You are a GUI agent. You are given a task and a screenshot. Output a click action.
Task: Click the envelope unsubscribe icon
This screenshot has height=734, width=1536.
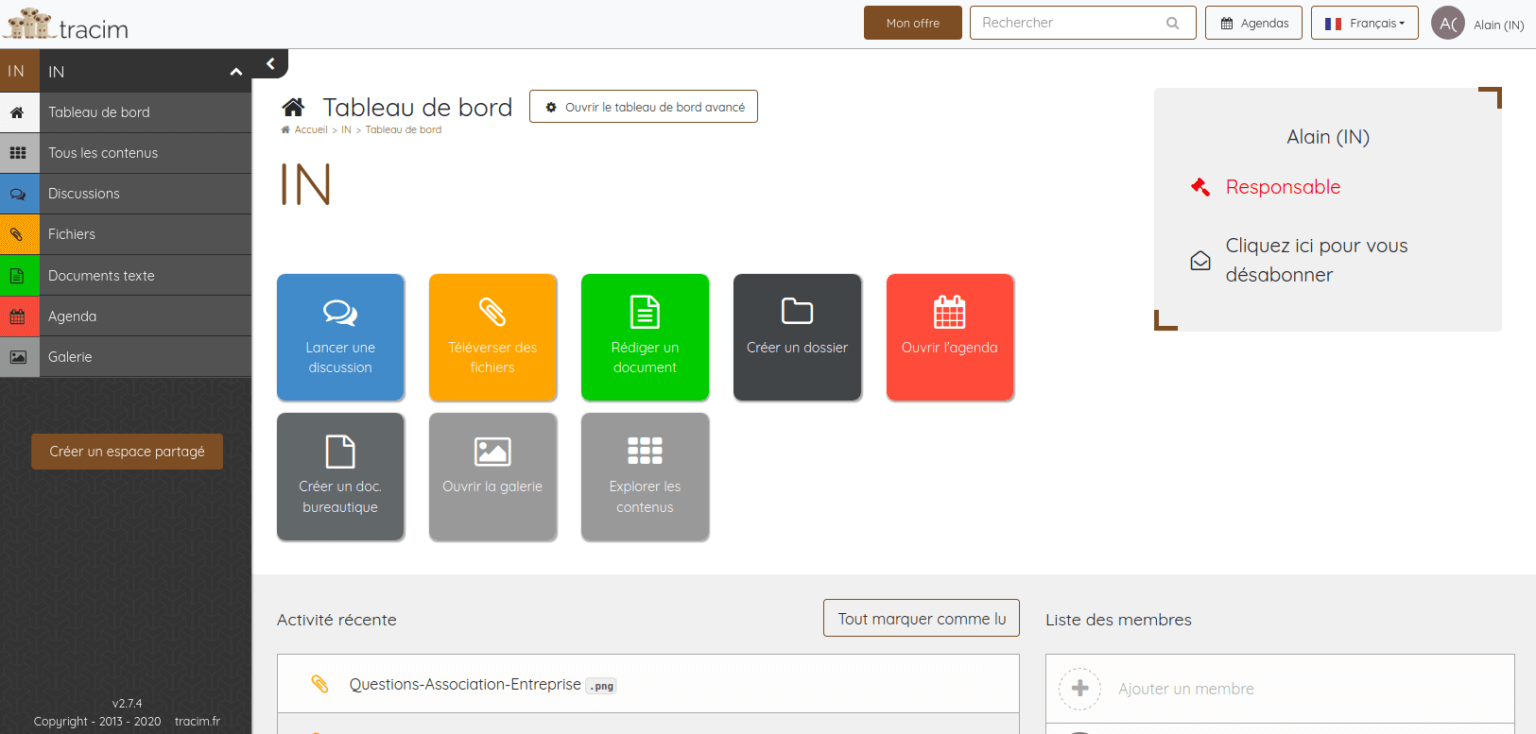[x=1200, y=260]
